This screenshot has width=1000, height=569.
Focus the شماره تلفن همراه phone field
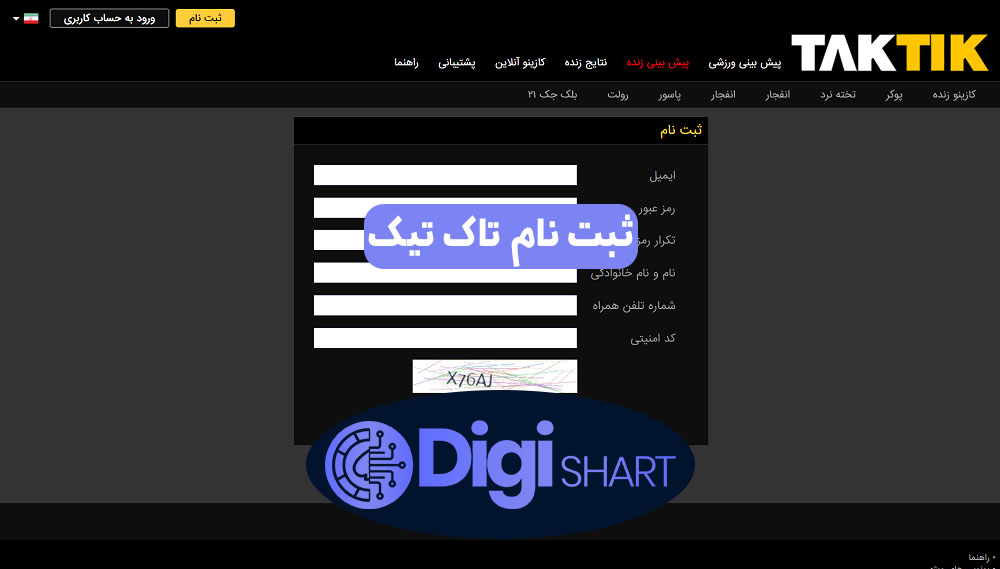pyautogui.click(x=445, y=306)
